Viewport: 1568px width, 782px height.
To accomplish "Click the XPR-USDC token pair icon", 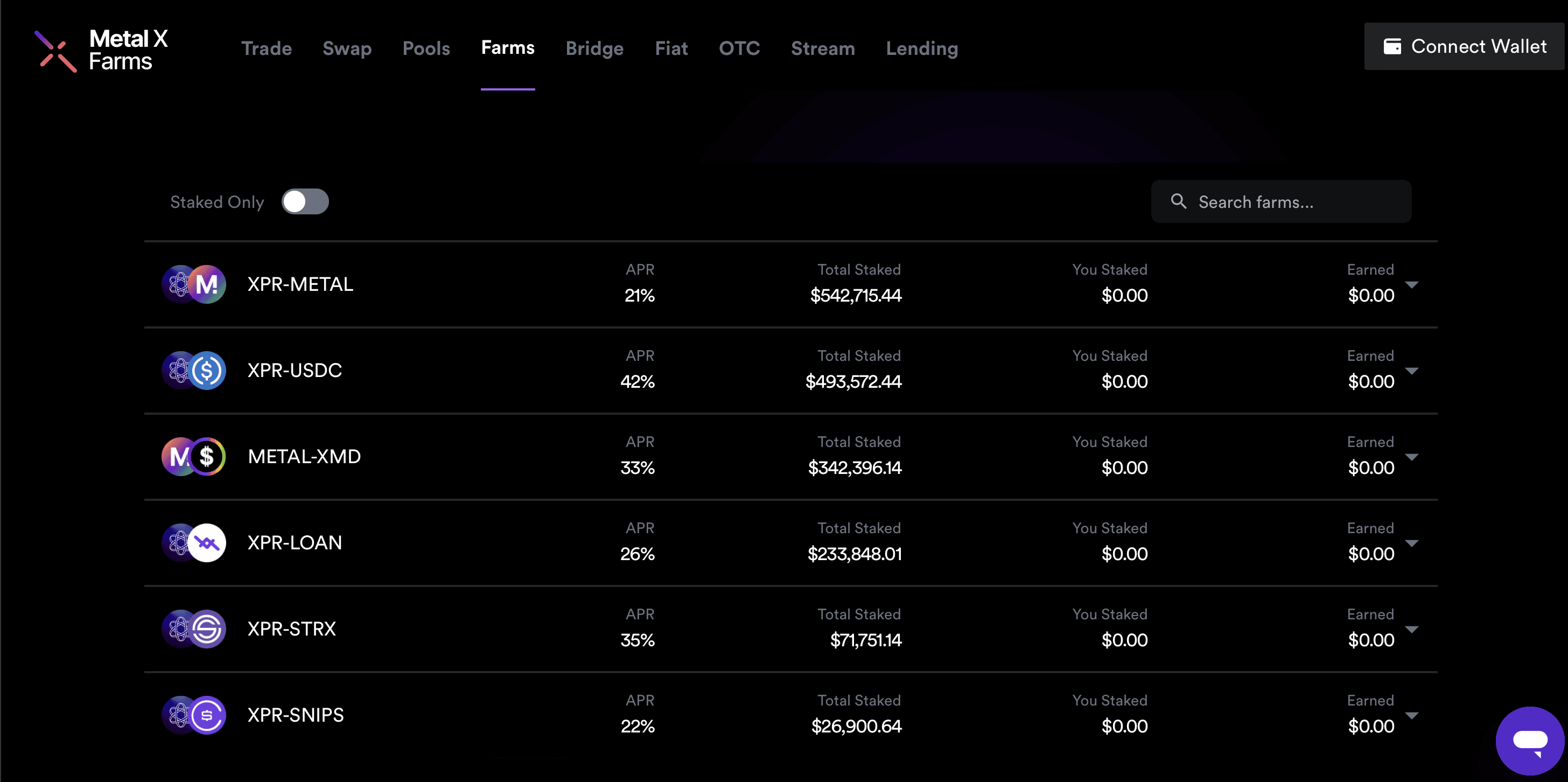I will pyautogui.click(x=193, y=371).
